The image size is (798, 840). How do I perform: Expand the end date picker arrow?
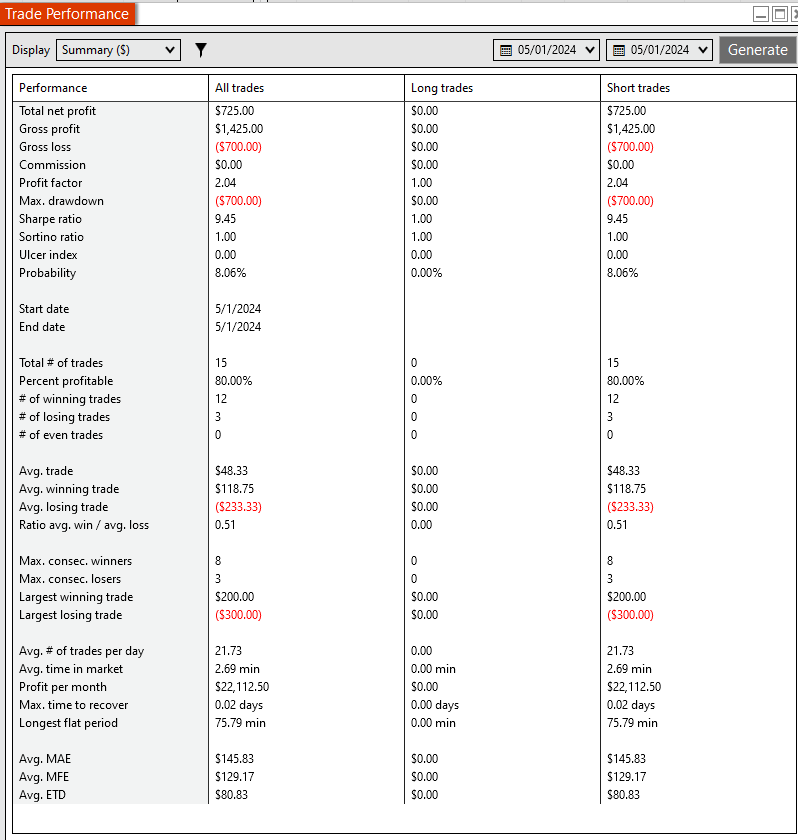tap(703, 50)
